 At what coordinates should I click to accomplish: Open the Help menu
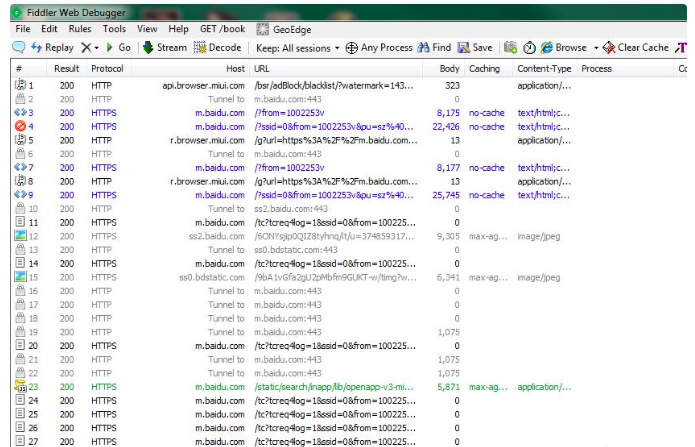[x=178, y=29]
